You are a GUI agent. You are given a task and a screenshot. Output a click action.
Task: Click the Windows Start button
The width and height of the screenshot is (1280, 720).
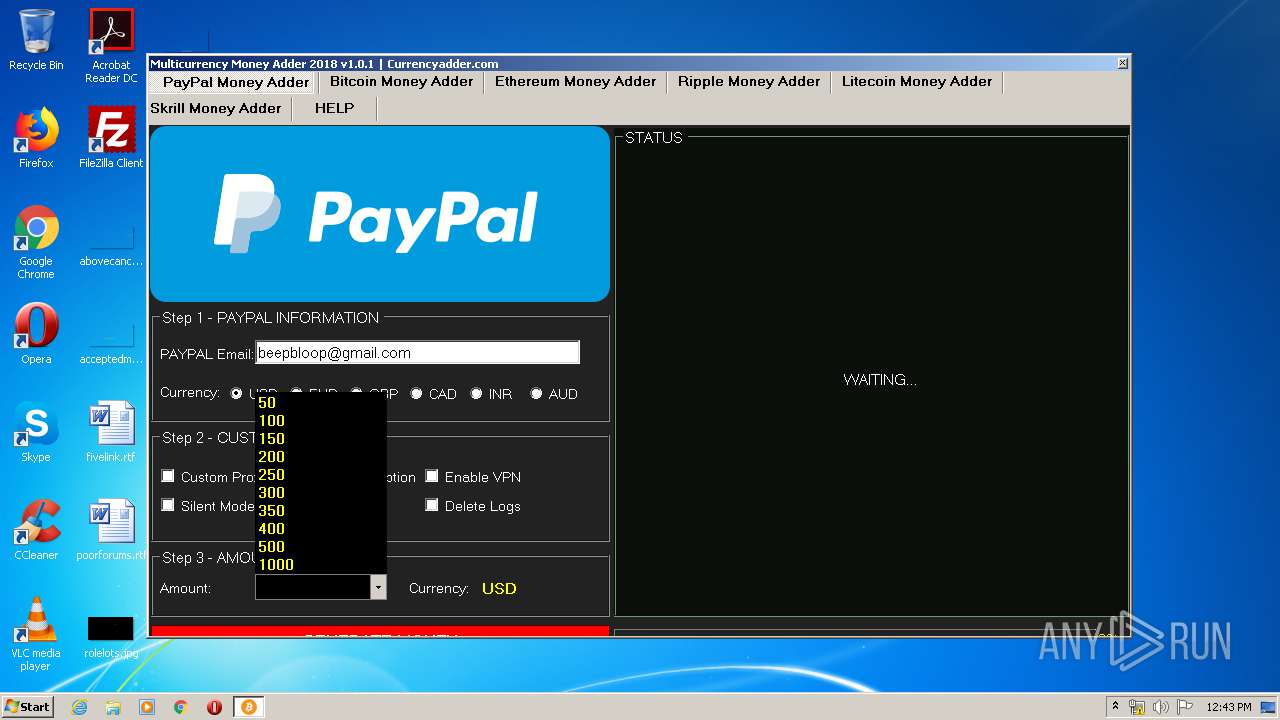(x=27, y=706)
